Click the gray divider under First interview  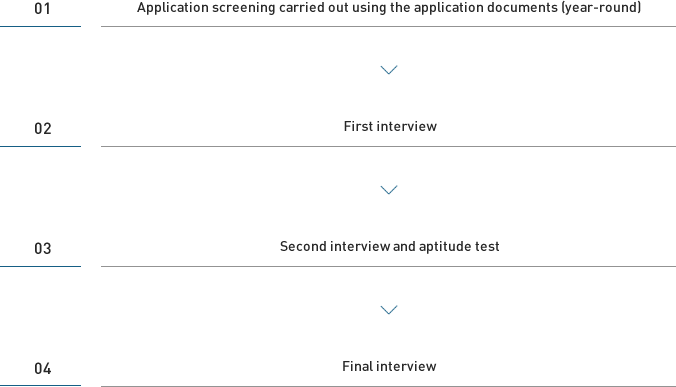click(x=388, y=146)
